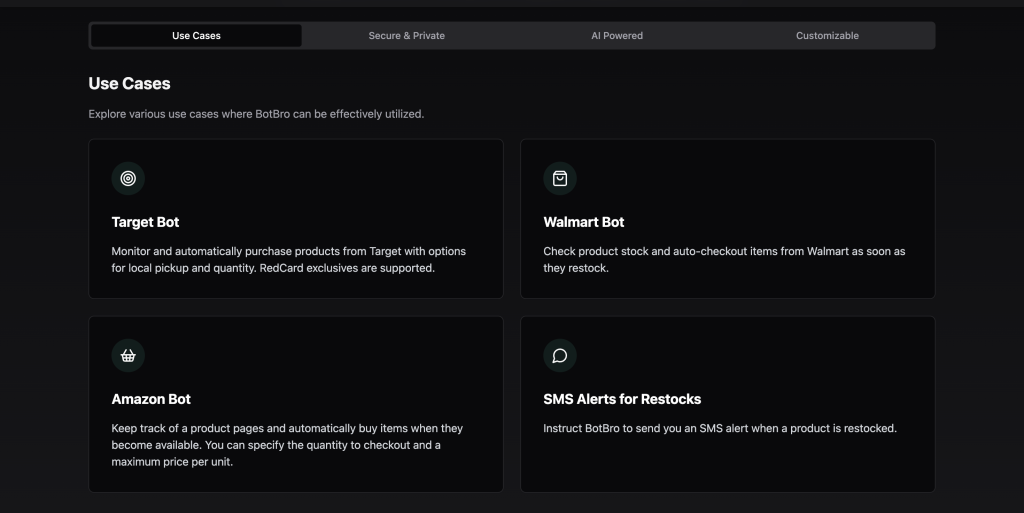Viewport: 1024px width, 513px height.
Task: Click the SMS Alerts chat bubble icon
Action: (x=560, y=356)
